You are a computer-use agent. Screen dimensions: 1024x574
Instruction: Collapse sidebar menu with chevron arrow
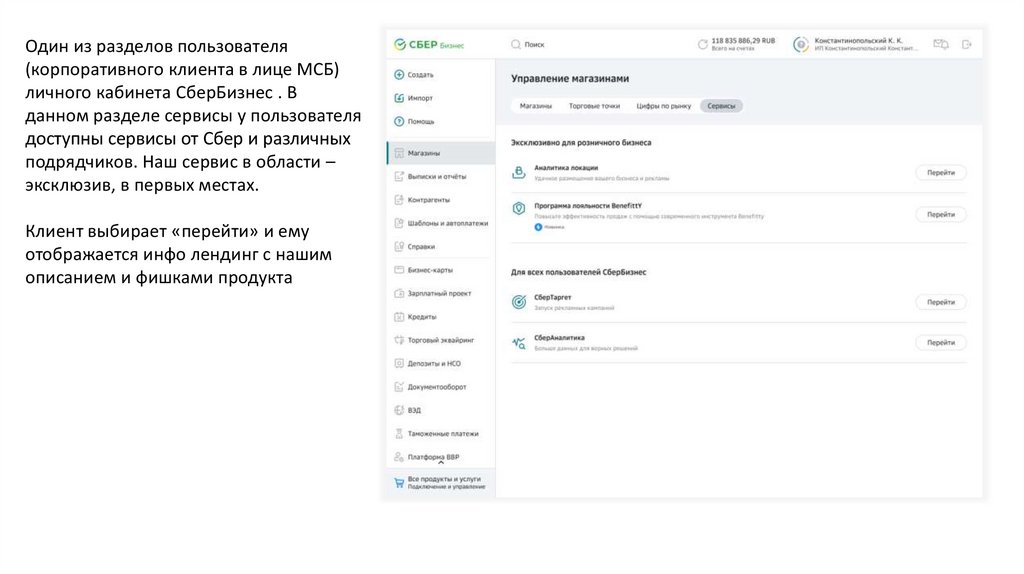point(441,463)
